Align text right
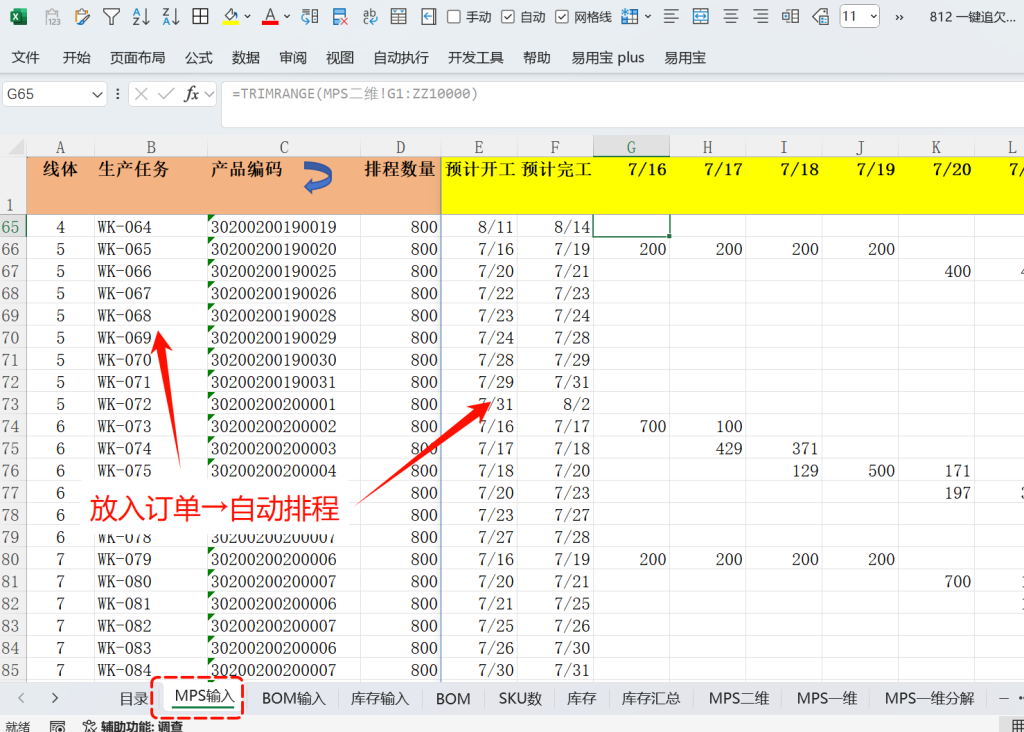The height and width of the screenshot is (732, 1024). (760, 17)
